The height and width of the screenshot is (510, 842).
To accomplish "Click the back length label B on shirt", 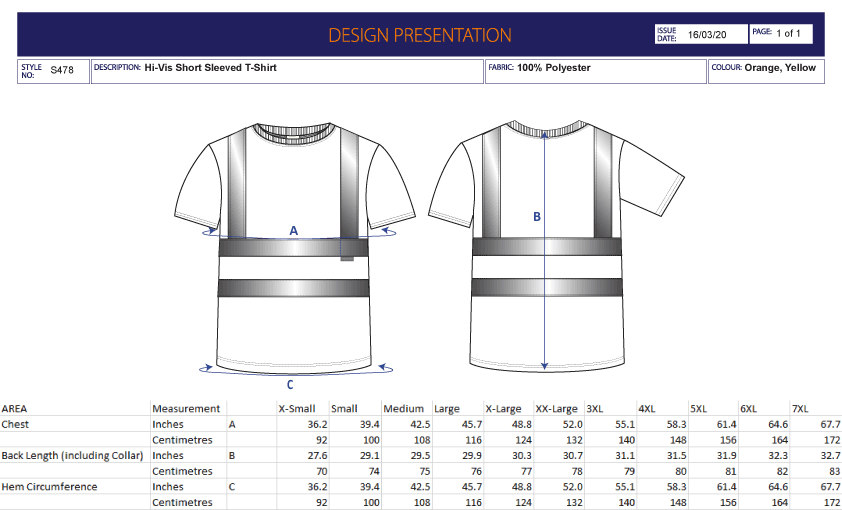I will pos(536,217).
